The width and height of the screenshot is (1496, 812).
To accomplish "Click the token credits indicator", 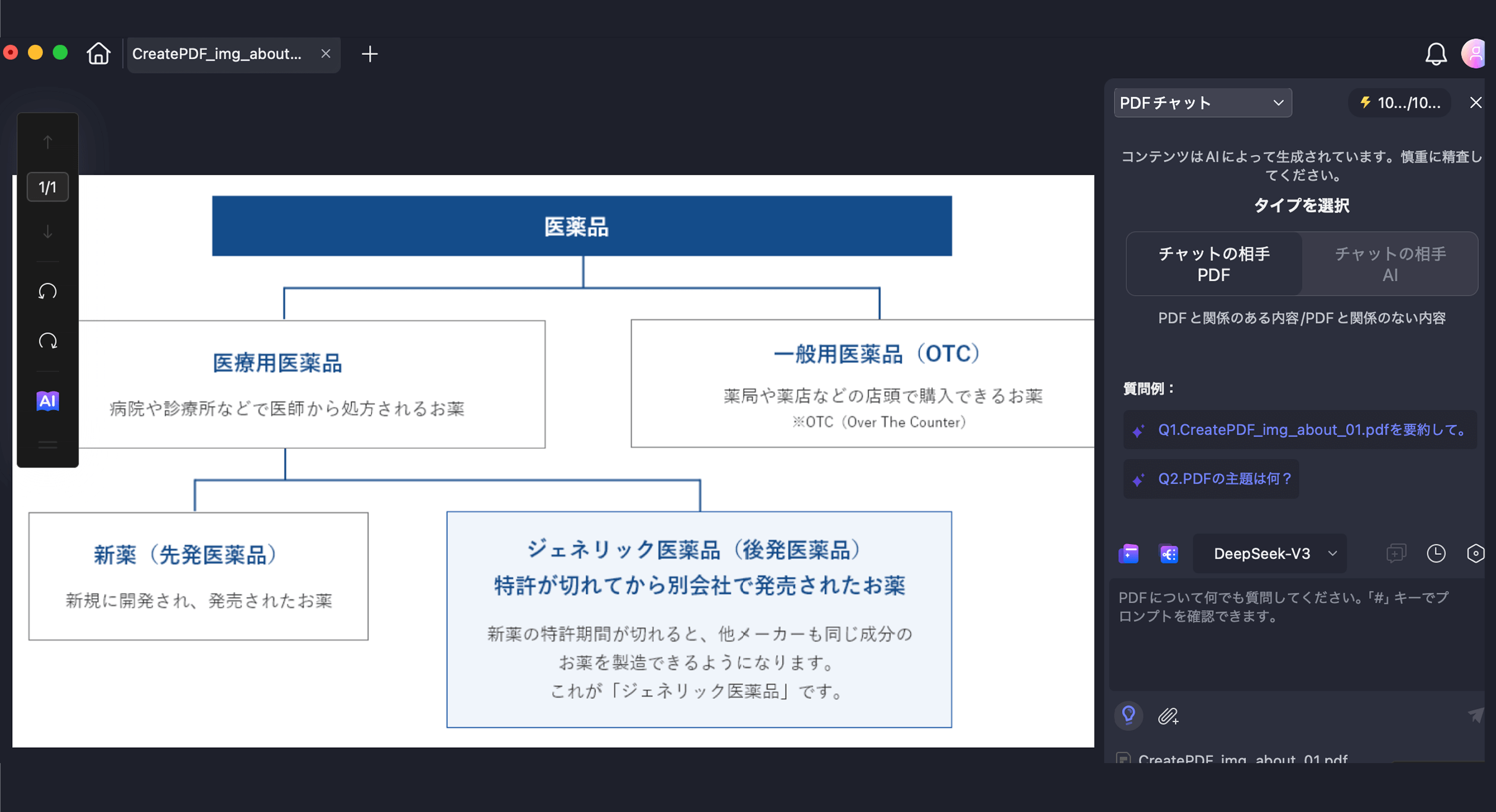I will (1400, 103).
